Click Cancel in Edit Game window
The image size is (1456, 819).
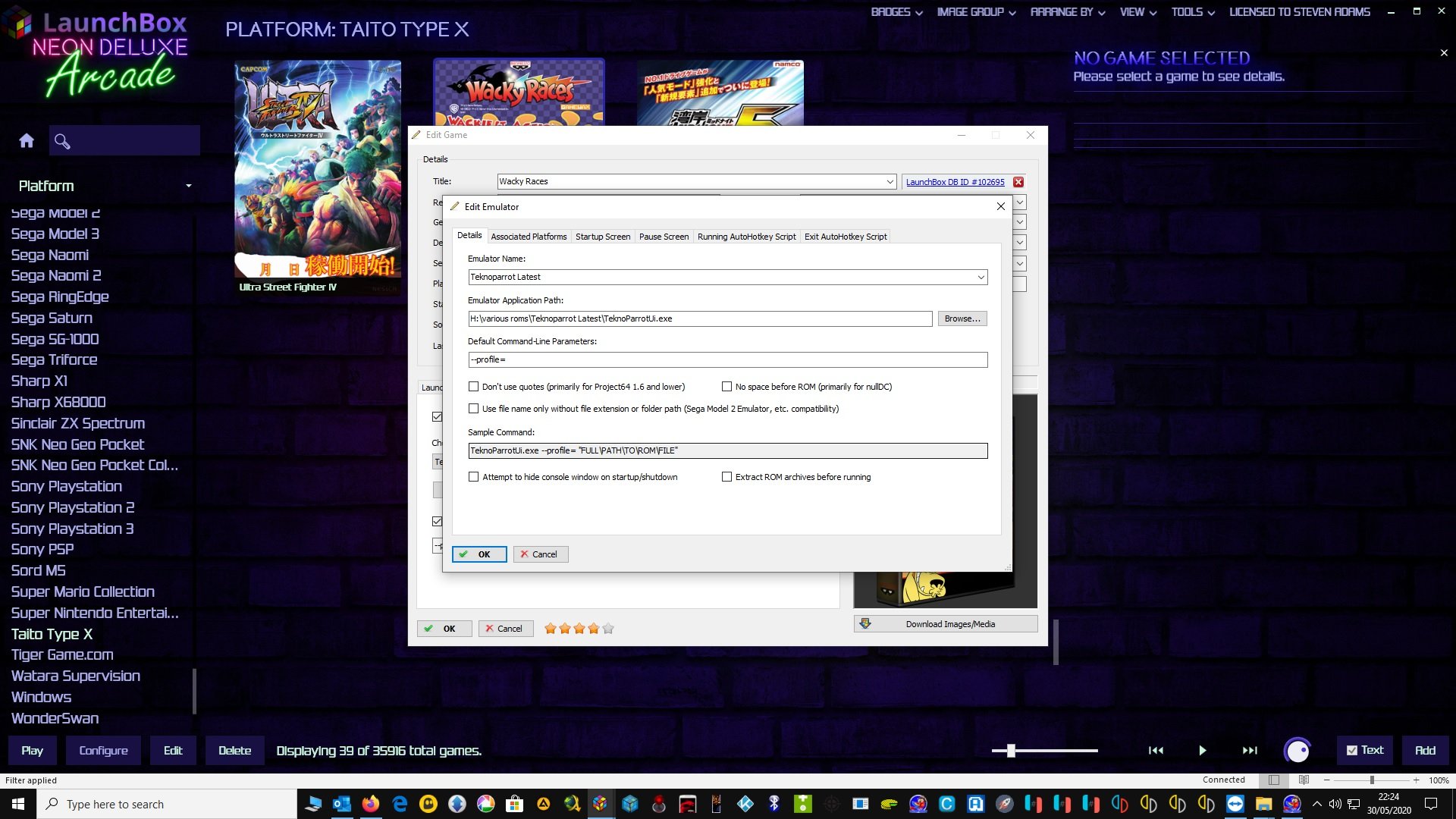tap(506, 629)
